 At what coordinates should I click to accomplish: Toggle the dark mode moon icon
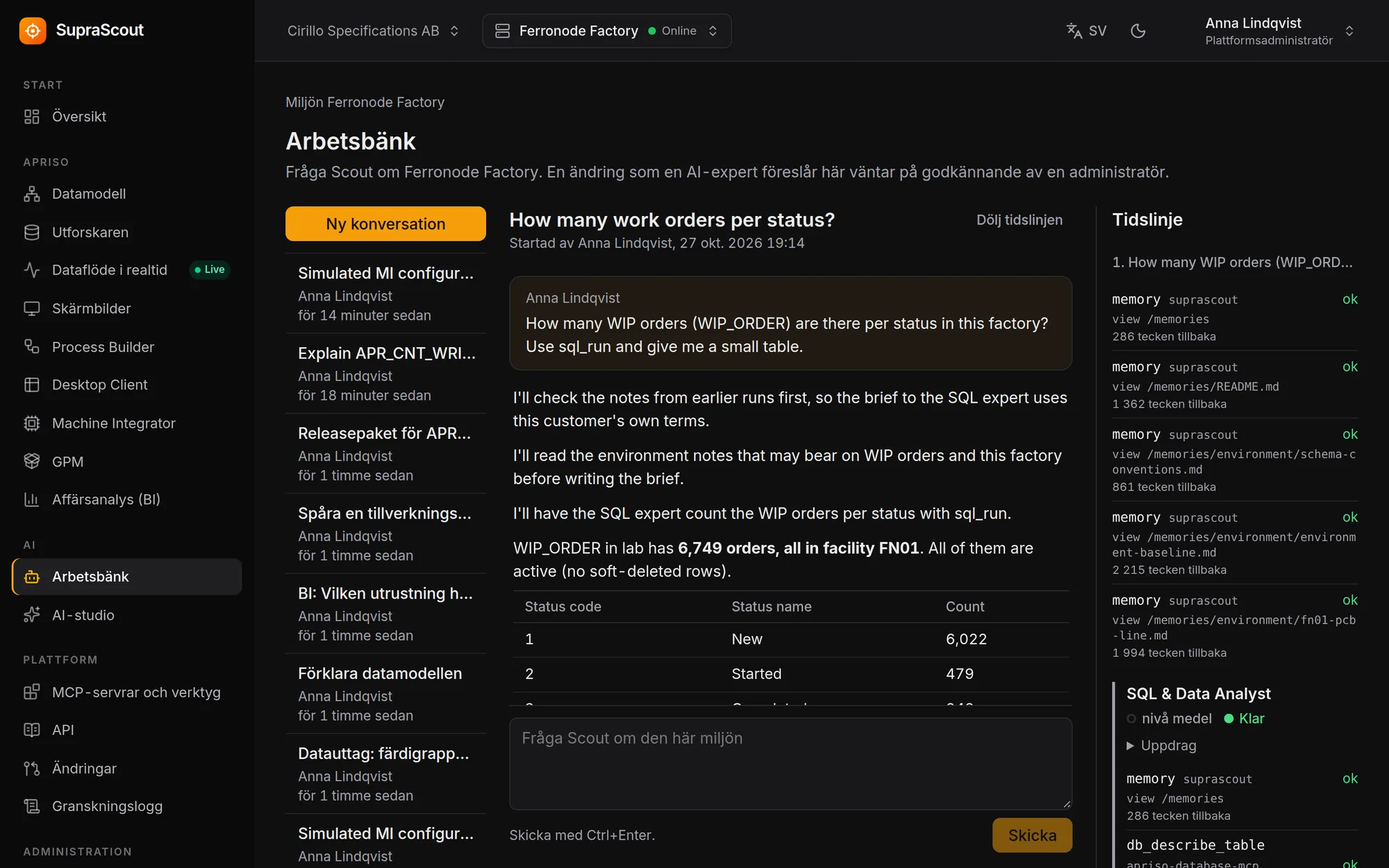click(1138, 31)
